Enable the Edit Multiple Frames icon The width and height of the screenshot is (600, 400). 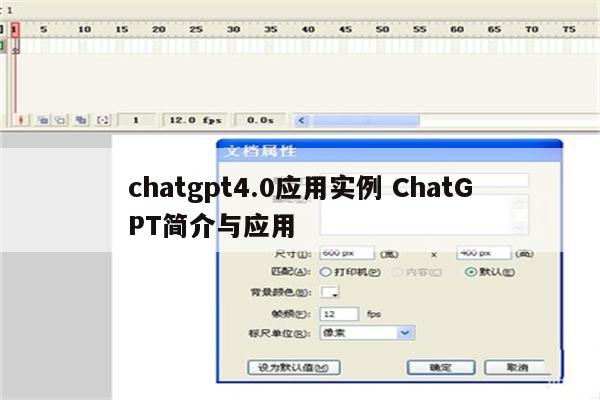(x=81, y=120)
